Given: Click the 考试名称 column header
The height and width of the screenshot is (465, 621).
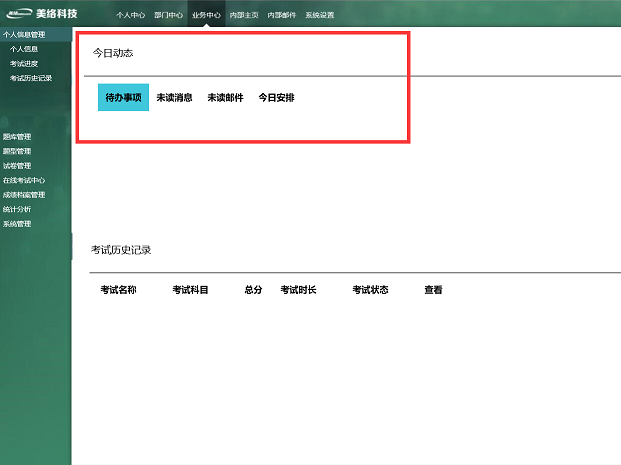Looking at the screenshot, I should click(118, 290).
